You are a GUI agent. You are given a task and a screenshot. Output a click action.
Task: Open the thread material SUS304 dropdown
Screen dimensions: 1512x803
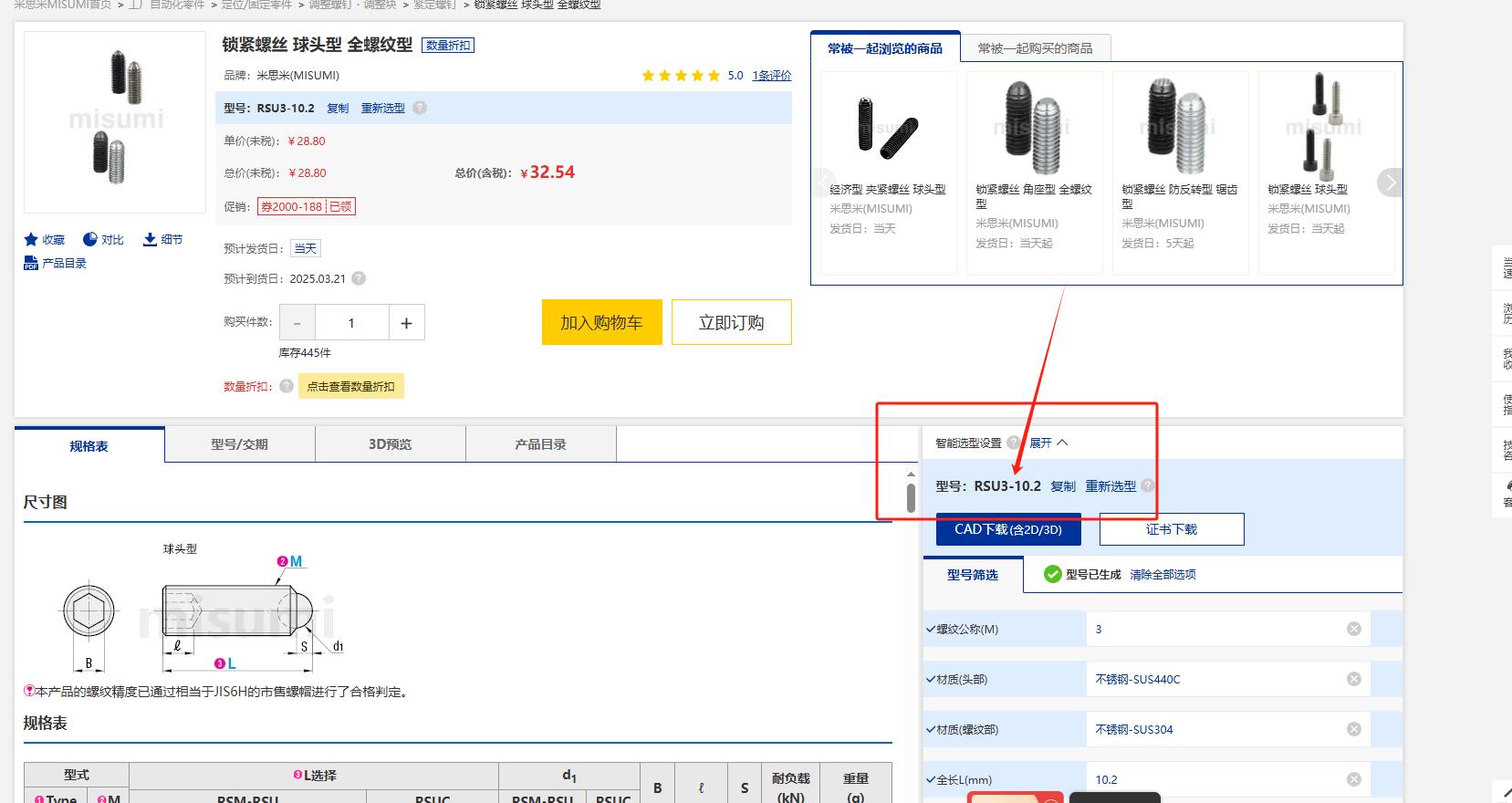1218,729
